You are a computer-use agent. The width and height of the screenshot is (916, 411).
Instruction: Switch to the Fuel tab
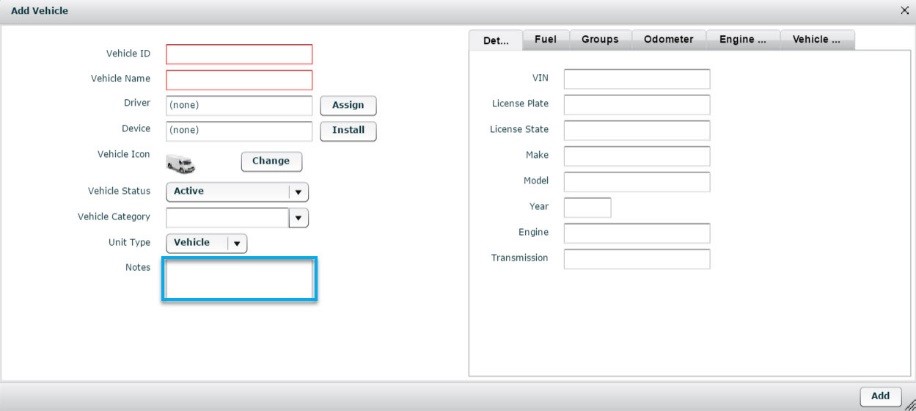[545, 39]
